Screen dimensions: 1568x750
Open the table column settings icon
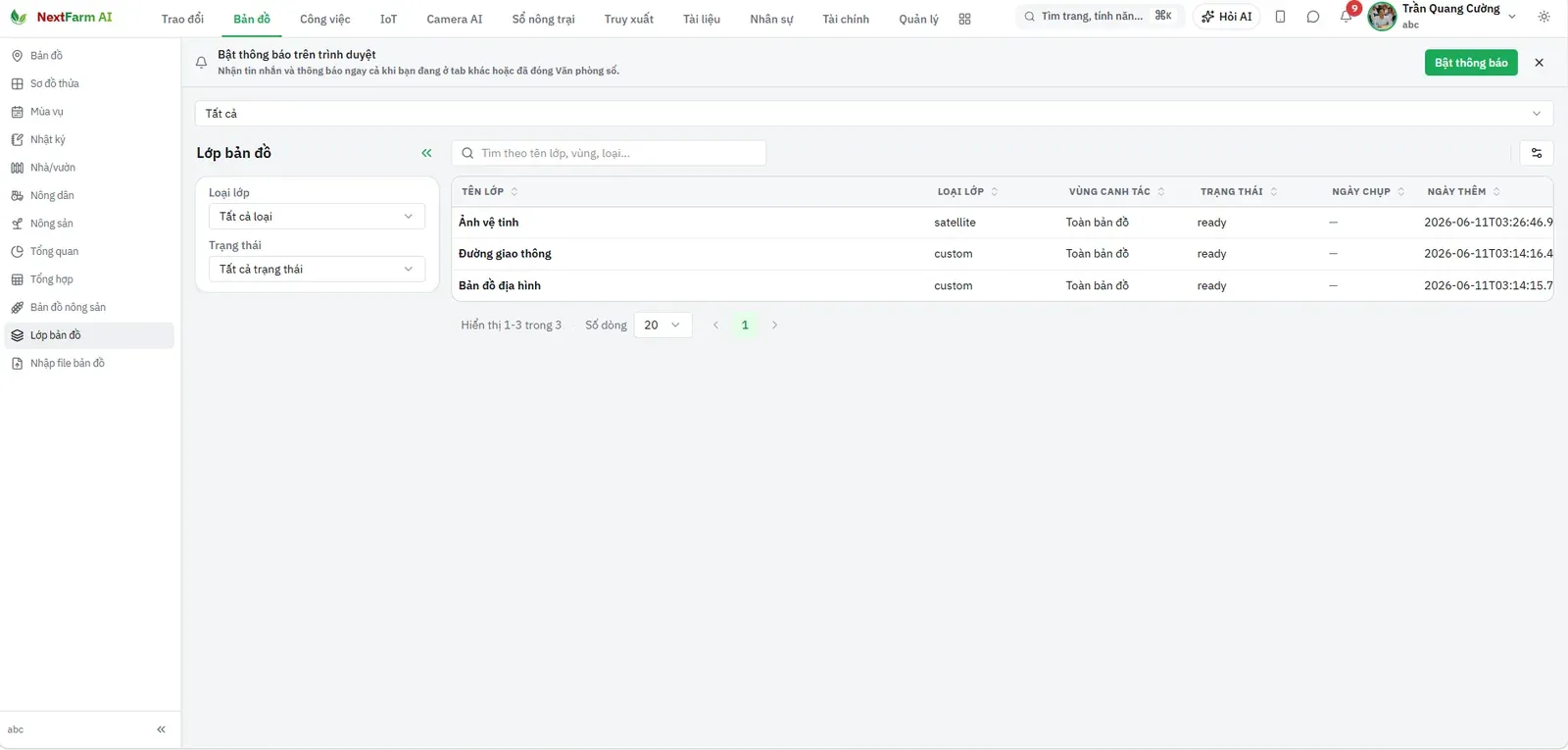coord(1537,153)
